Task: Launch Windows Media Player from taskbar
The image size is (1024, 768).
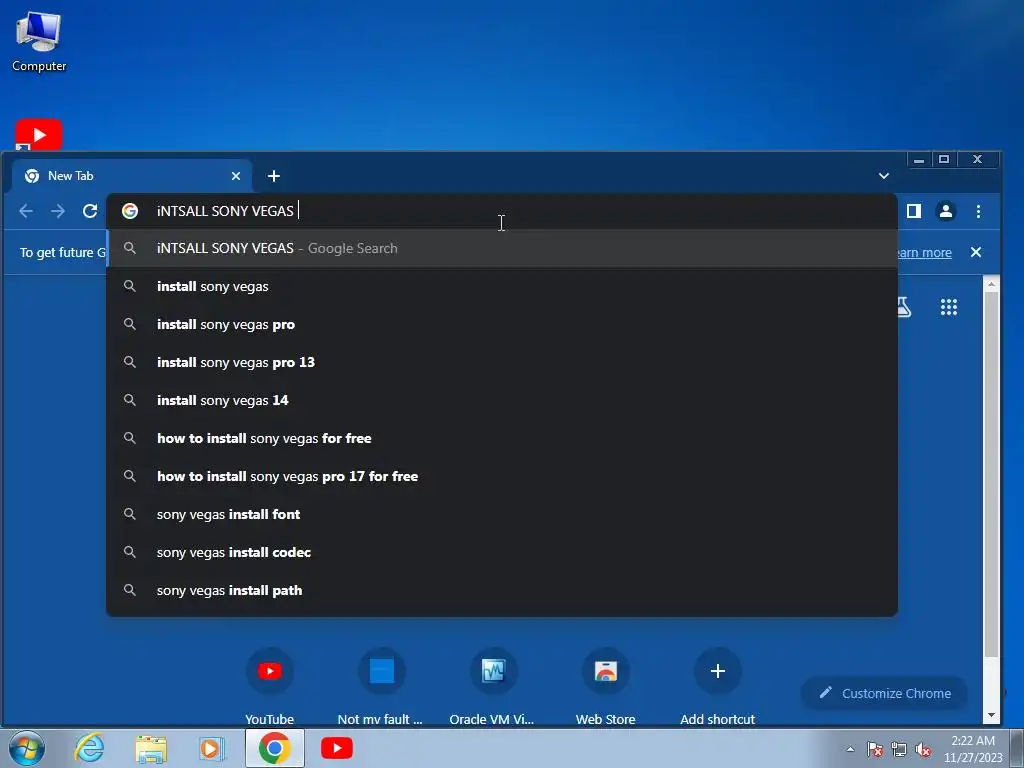Action: pyautogui.click(x=212, y=748)
